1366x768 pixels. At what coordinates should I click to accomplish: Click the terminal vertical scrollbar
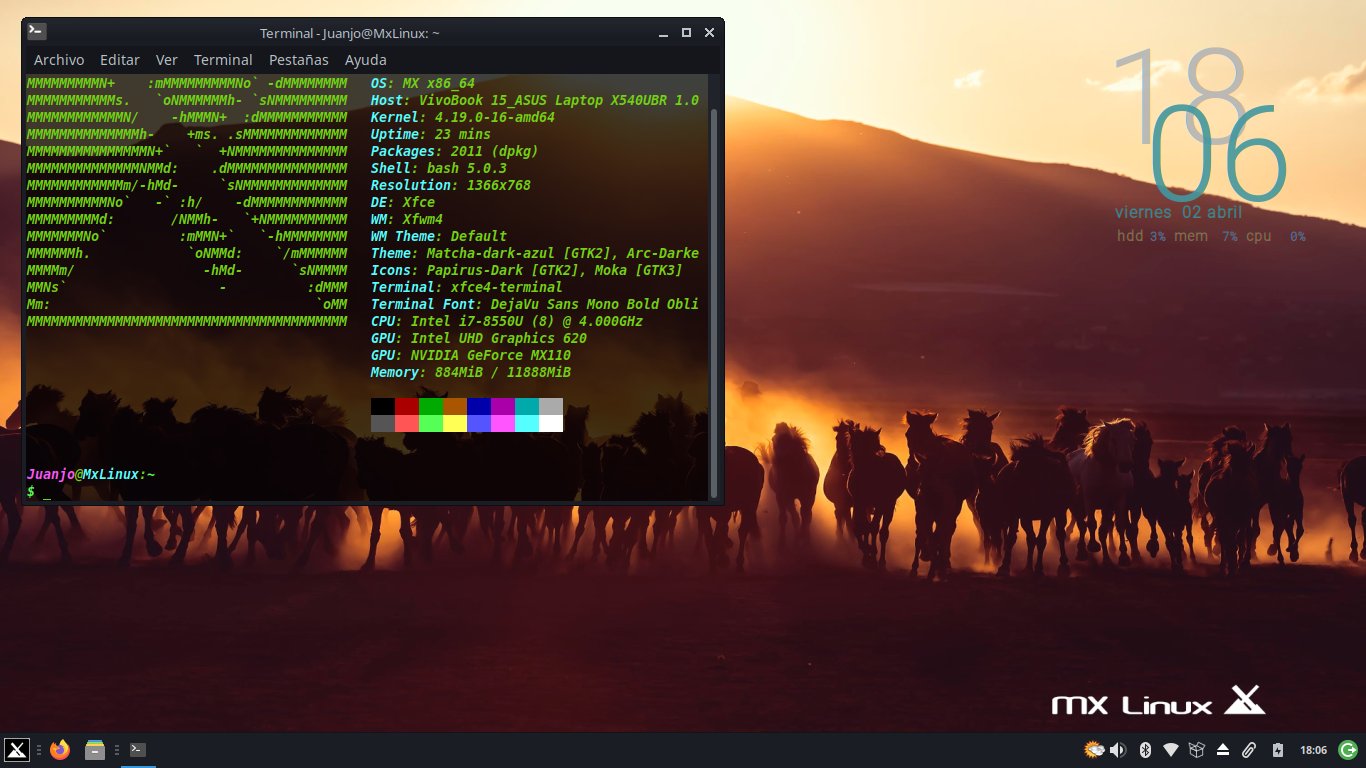pos(713,300)
